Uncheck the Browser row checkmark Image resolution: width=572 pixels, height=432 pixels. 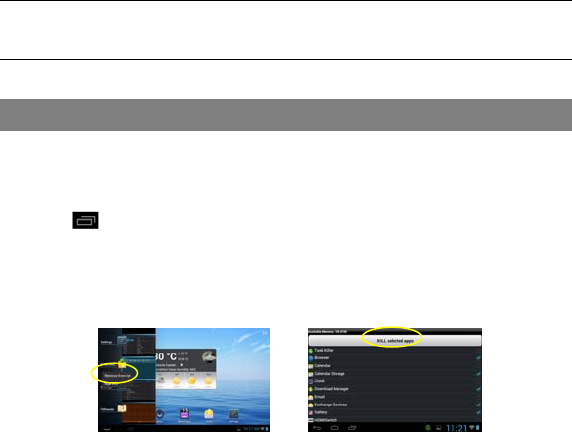pyautogui.click(x=478, y=358)
